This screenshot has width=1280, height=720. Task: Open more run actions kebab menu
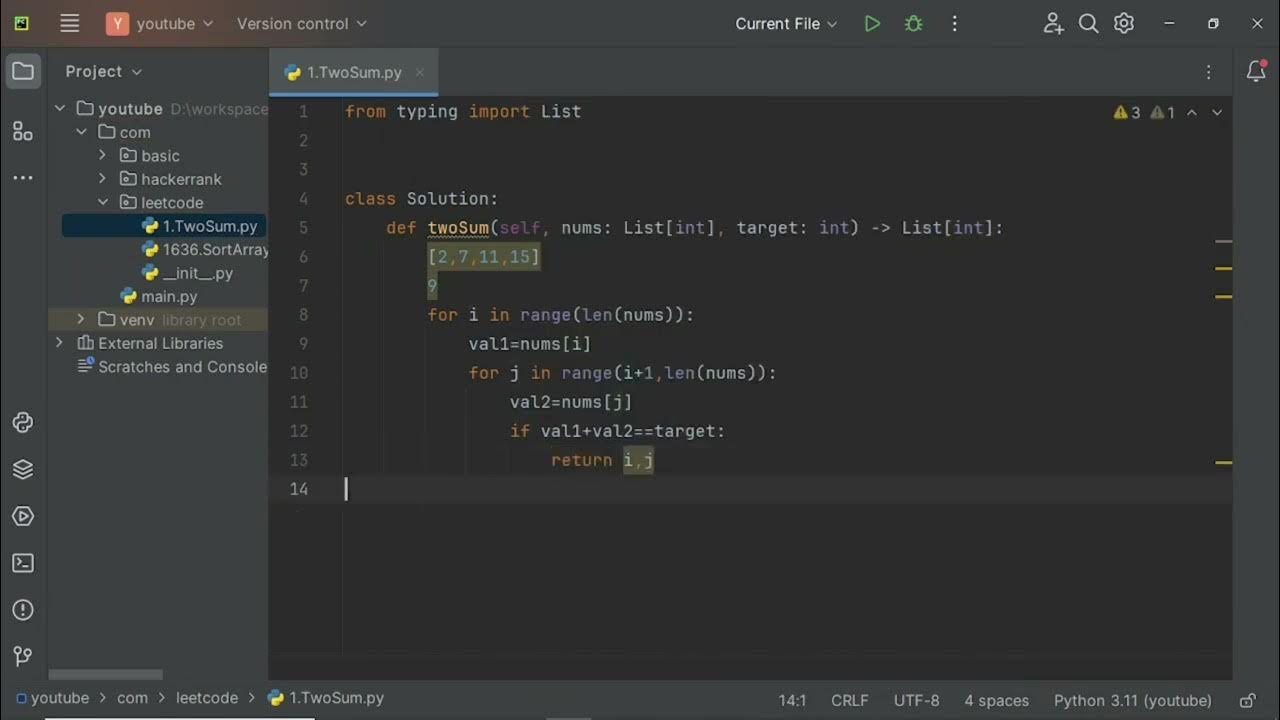pyautogui.click(x=954, y=23)
